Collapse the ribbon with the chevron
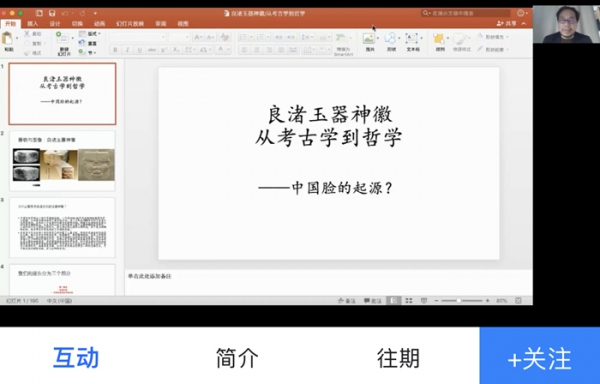This screenshot has height=384, width=600. (x=524, y=24)
